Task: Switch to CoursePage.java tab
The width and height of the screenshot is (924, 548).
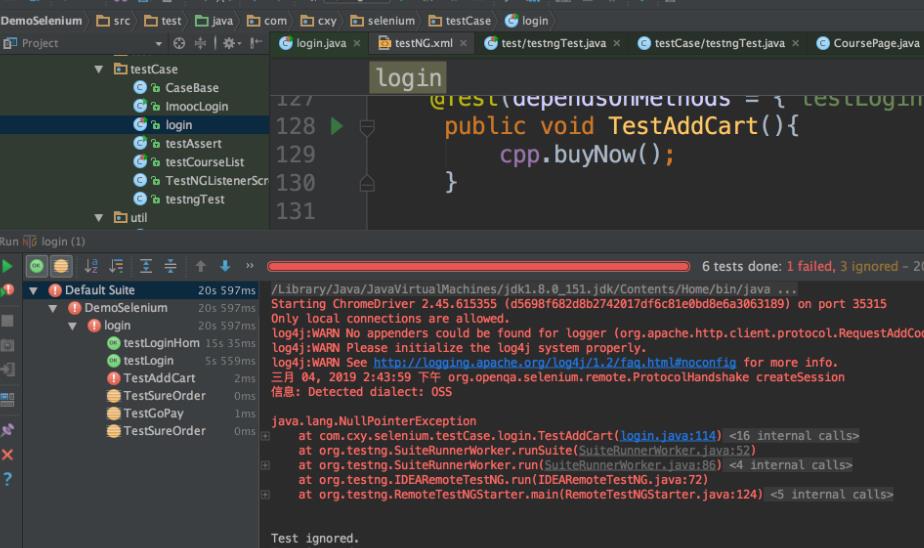Action: [x=868, y=43]
